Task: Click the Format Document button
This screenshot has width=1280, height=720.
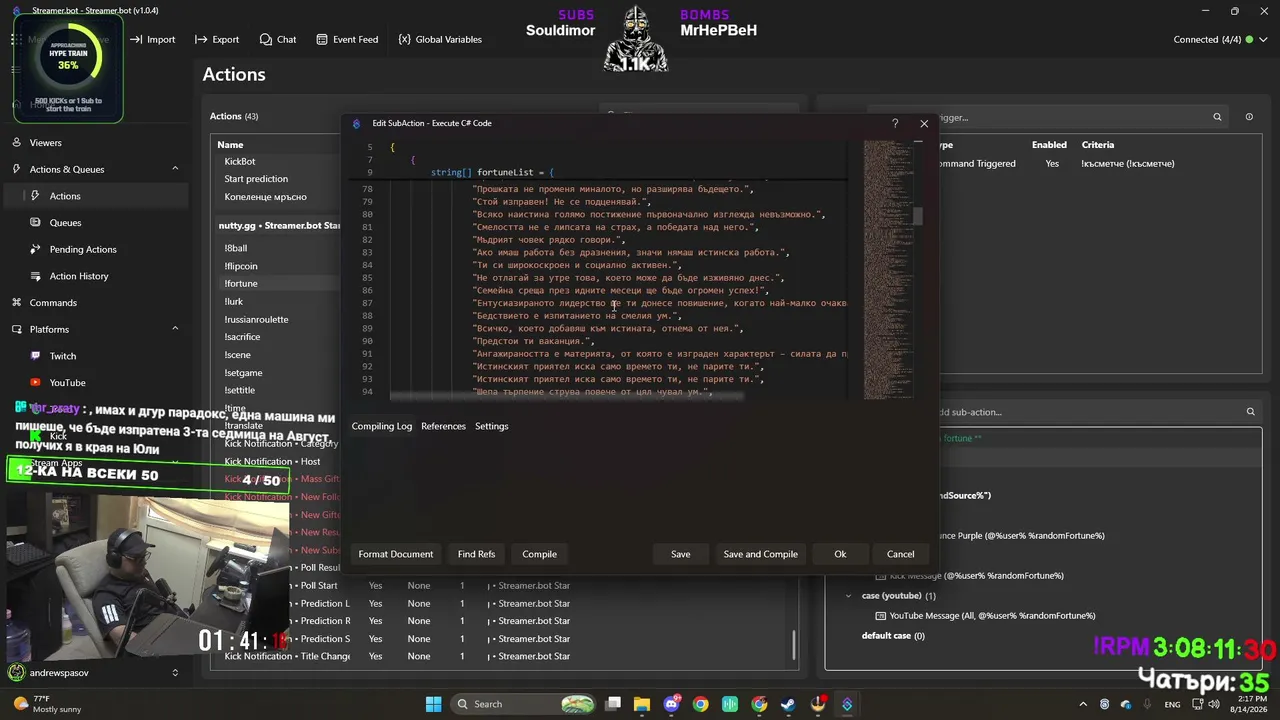Action: (396, 554)
